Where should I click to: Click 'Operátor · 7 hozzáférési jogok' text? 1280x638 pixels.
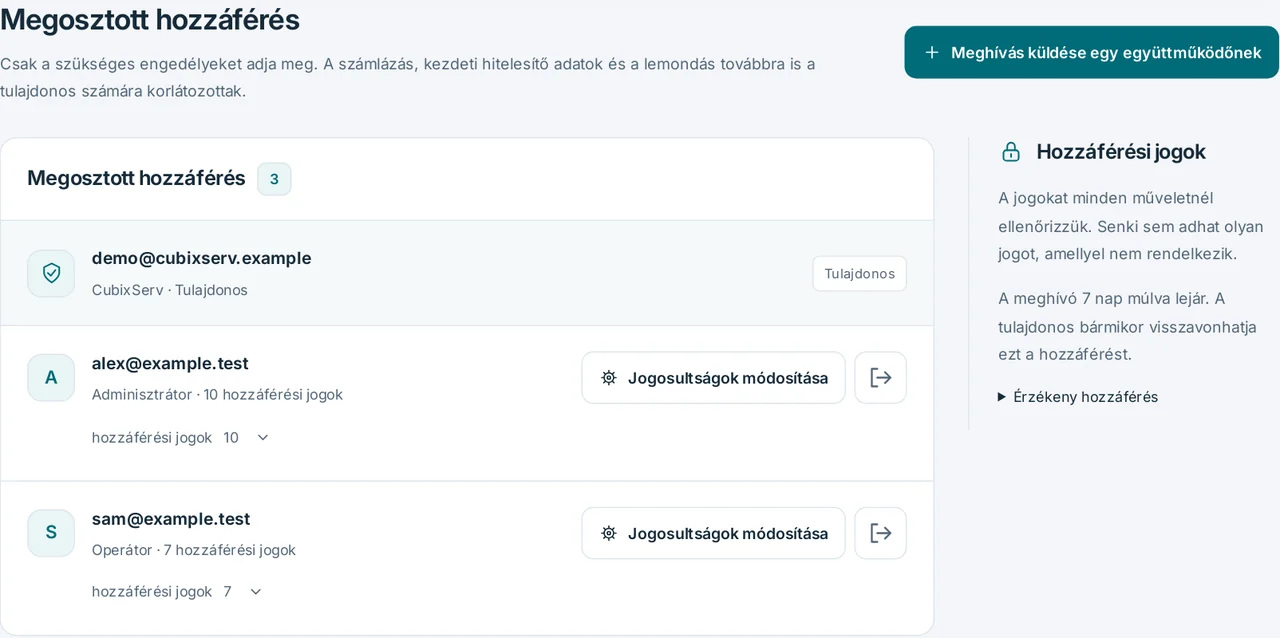(194, 550)
